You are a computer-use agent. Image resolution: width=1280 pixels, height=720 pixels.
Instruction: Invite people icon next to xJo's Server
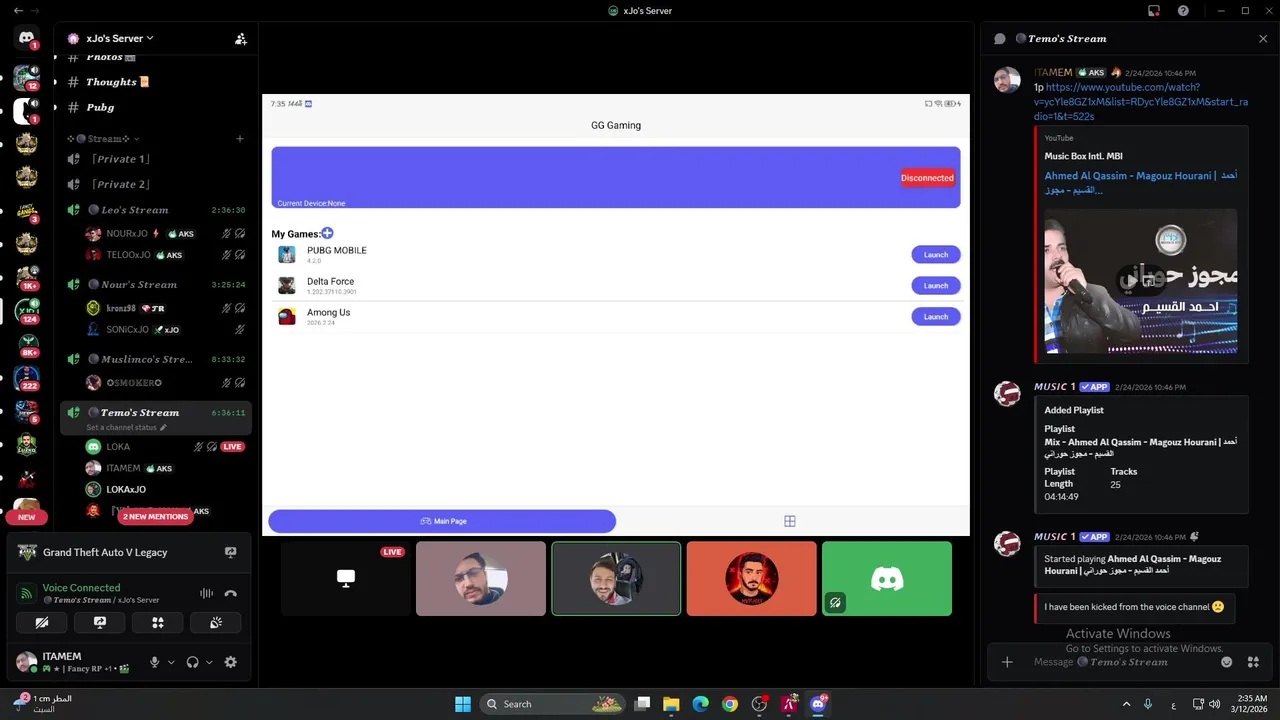241,39
